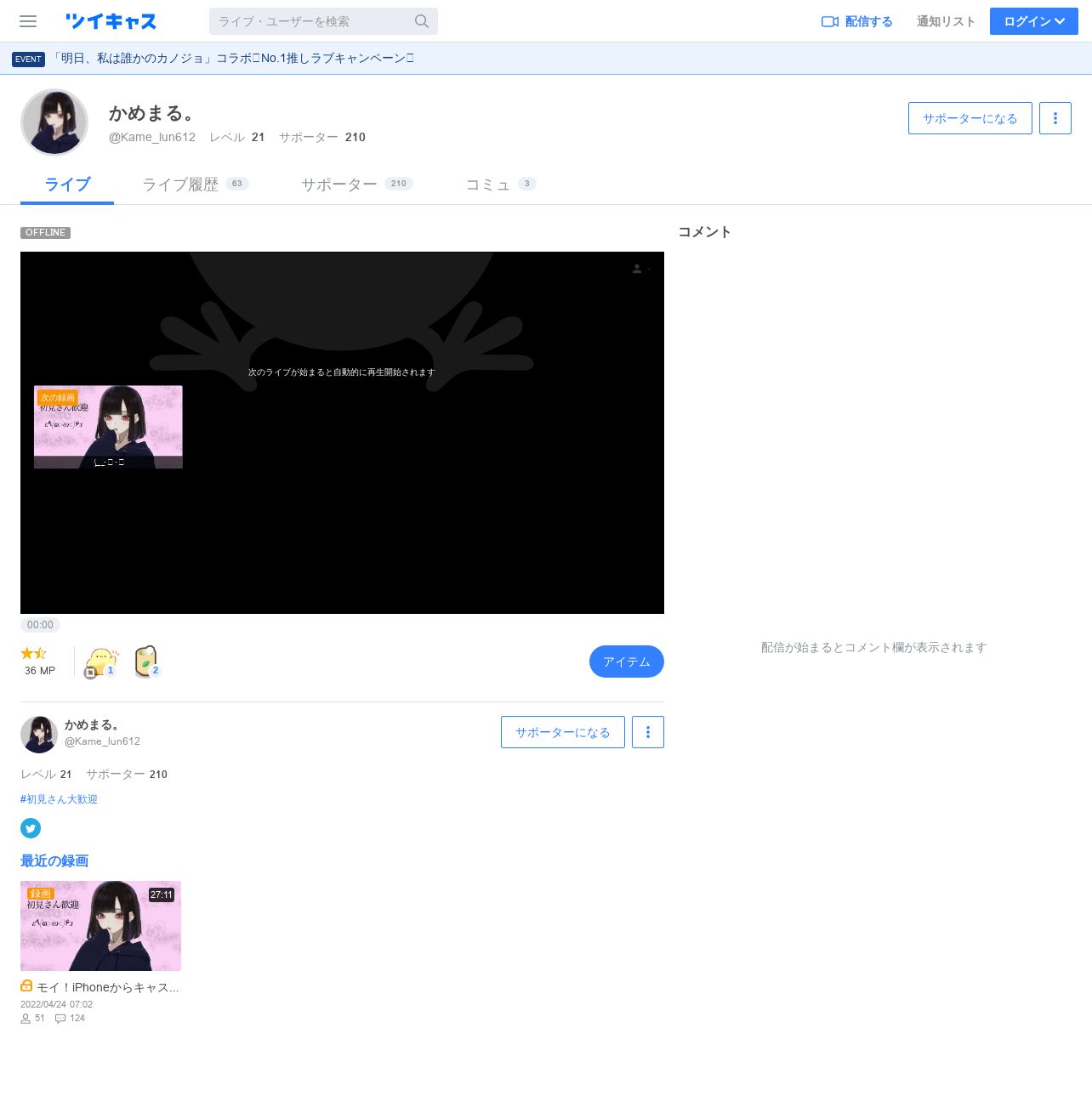
Task: Click サポーターになる button below player
Action: (563, 732)
